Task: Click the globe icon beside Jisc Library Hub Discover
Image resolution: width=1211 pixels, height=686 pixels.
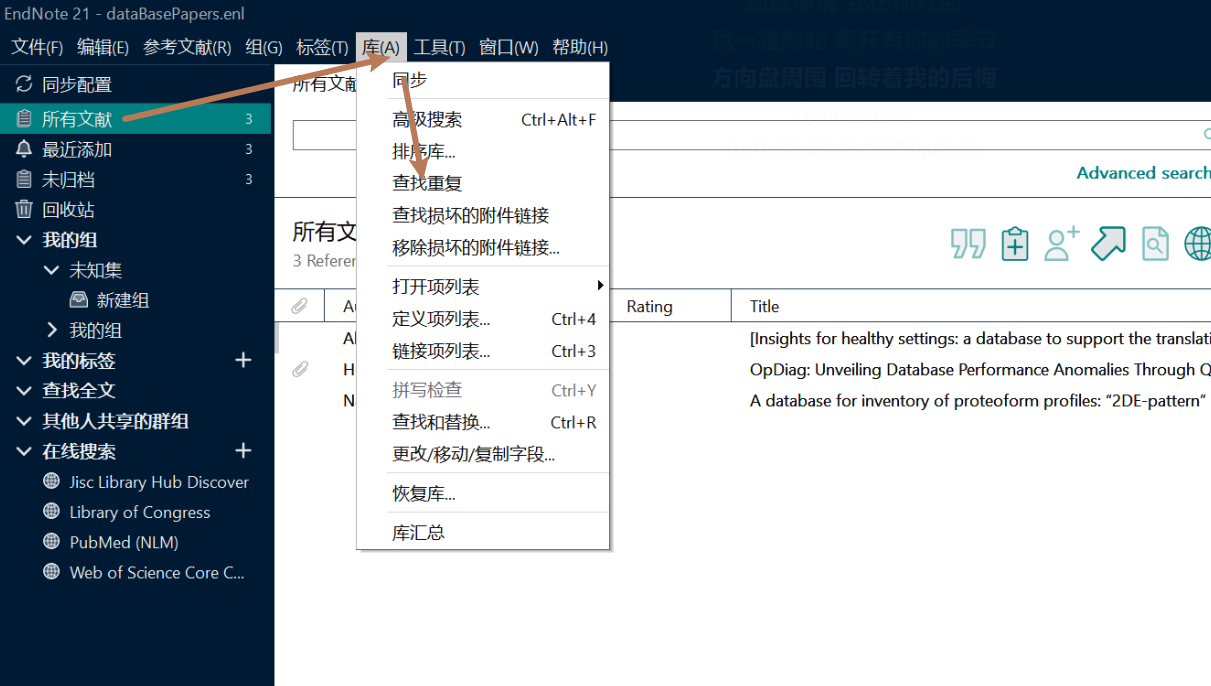Action: tap(52, 481)
